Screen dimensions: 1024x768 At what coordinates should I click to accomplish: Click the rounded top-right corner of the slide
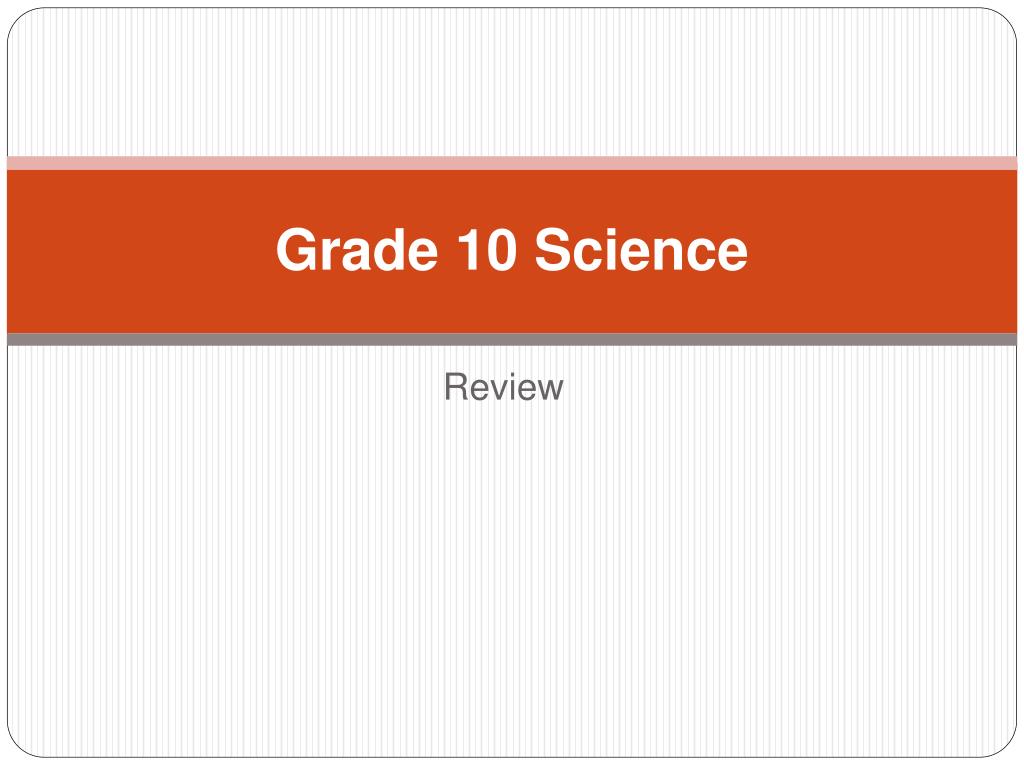pyautogui.click(x=1004, y=21)
